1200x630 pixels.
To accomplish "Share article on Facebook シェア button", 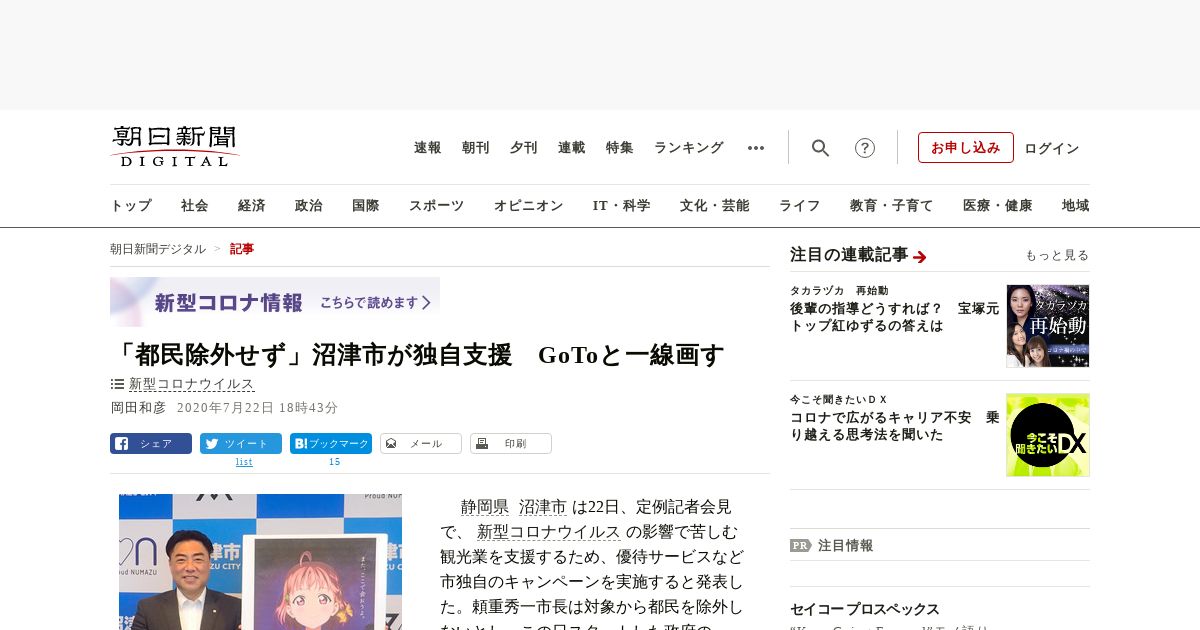I will 151,443.
